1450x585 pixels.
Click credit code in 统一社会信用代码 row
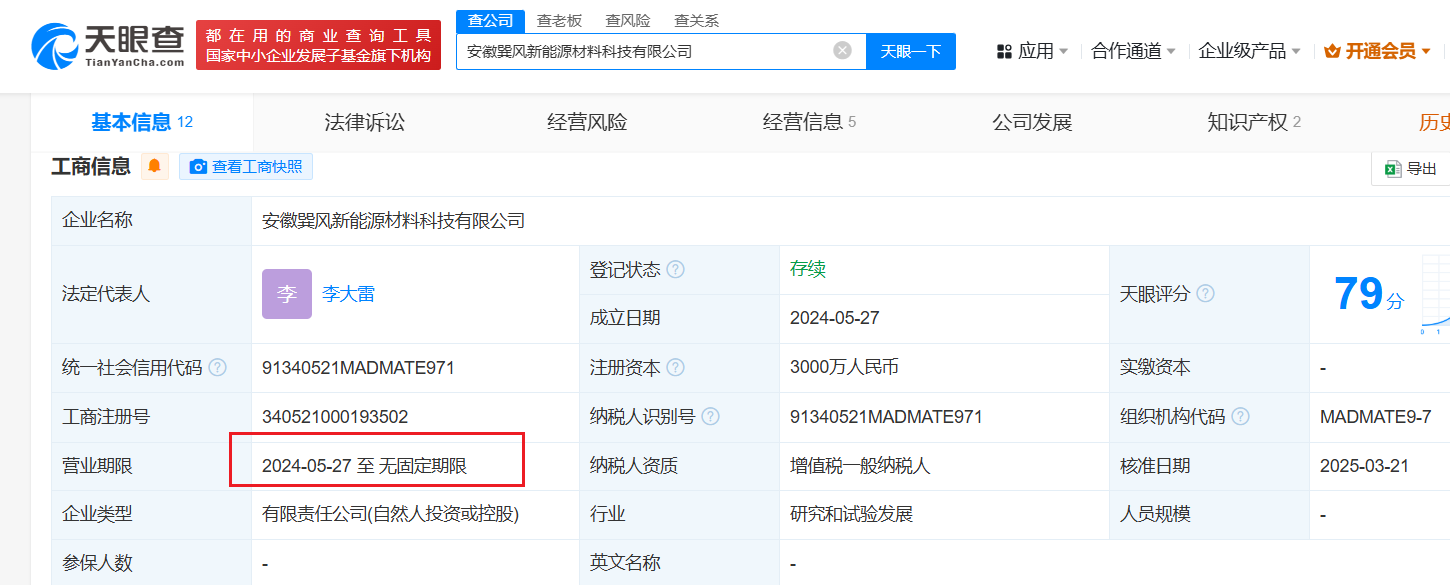[358, 368]
